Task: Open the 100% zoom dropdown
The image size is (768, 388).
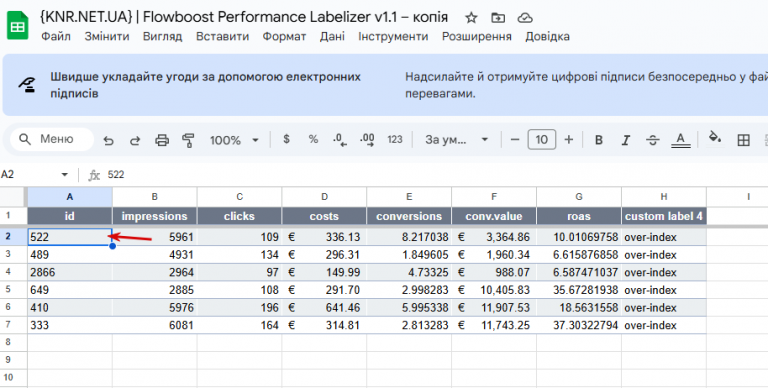Action: (234, 140)
